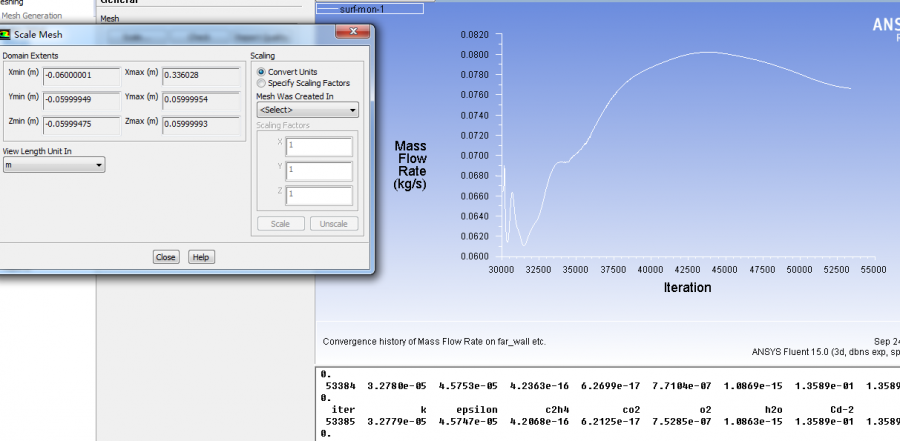Screen dimensions: 900x441
Task: Select Specify Scaling Factors radio button
Action: tap(261, 83)
